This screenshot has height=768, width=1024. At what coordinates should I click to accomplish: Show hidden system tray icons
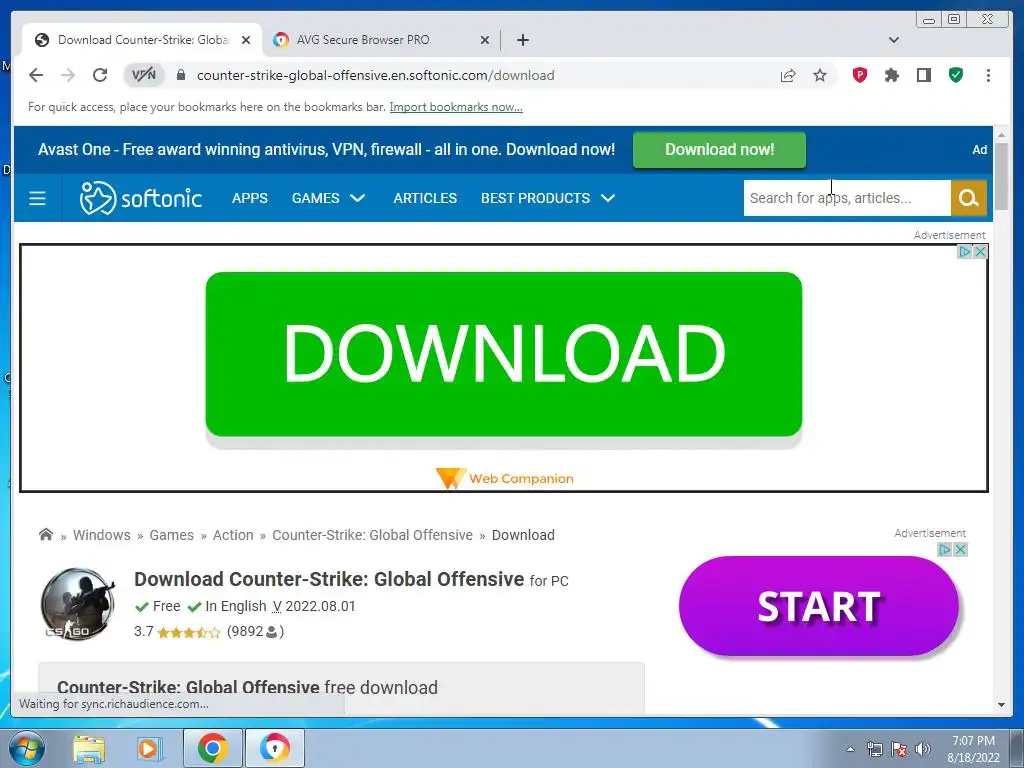tap(850, 749)
